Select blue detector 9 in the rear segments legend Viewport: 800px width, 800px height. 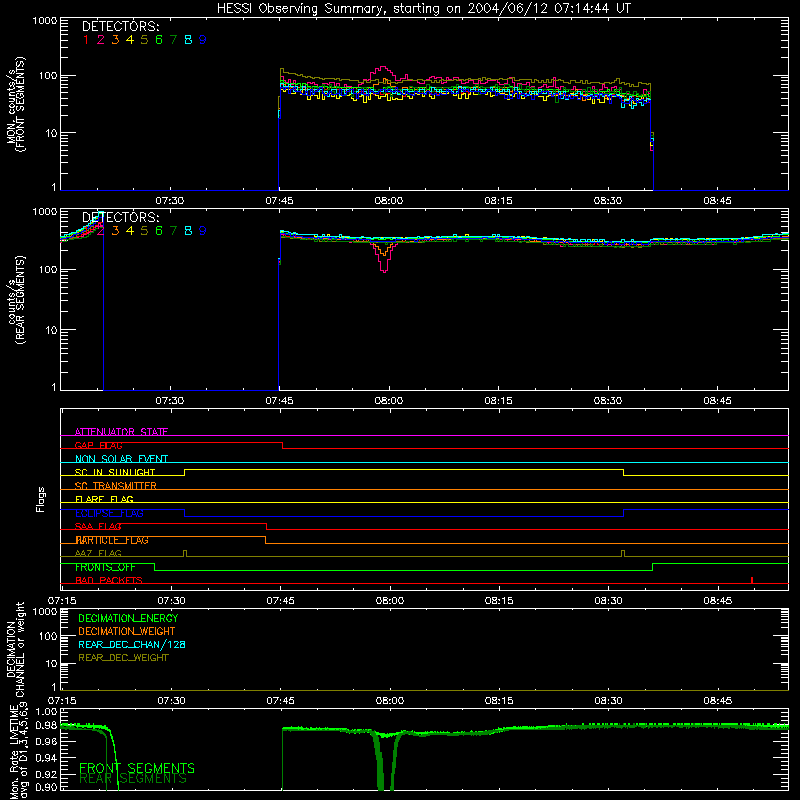tap(203, 231)
